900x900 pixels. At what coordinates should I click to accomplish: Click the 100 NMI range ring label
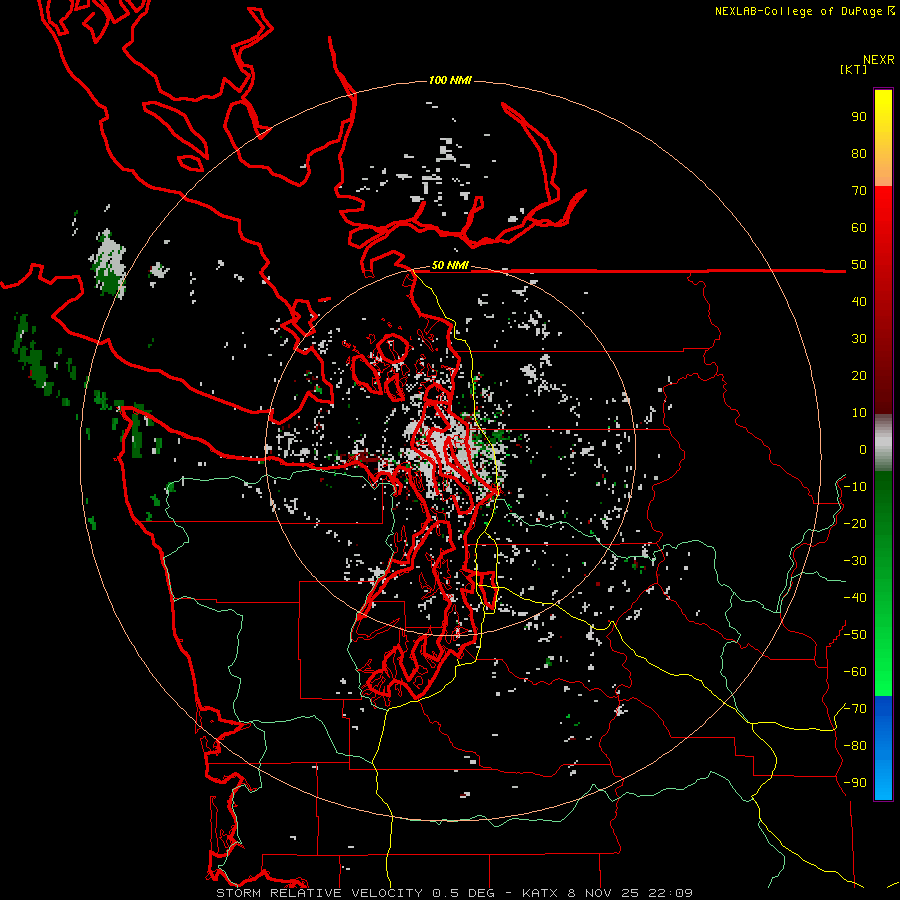coord(450,80)
